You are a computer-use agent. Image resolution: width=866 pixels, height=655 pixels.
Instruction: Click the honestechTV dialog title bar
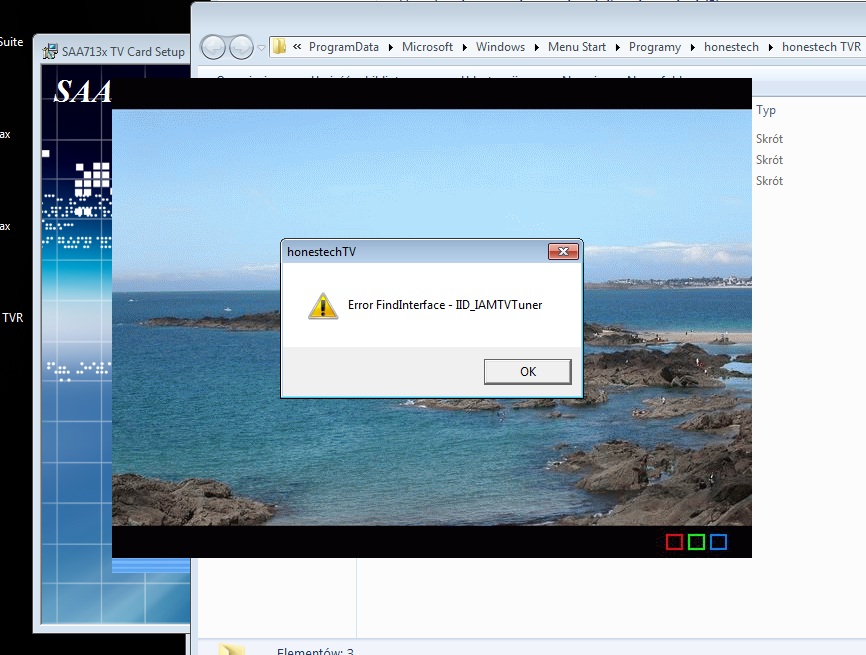[415, 252]
